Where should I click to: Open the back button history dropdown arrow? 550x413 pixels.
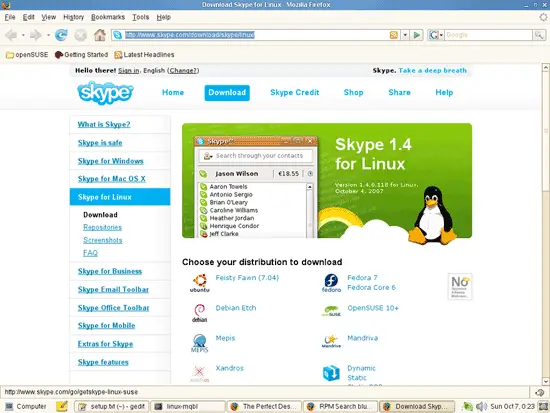(x=23, y=35)
